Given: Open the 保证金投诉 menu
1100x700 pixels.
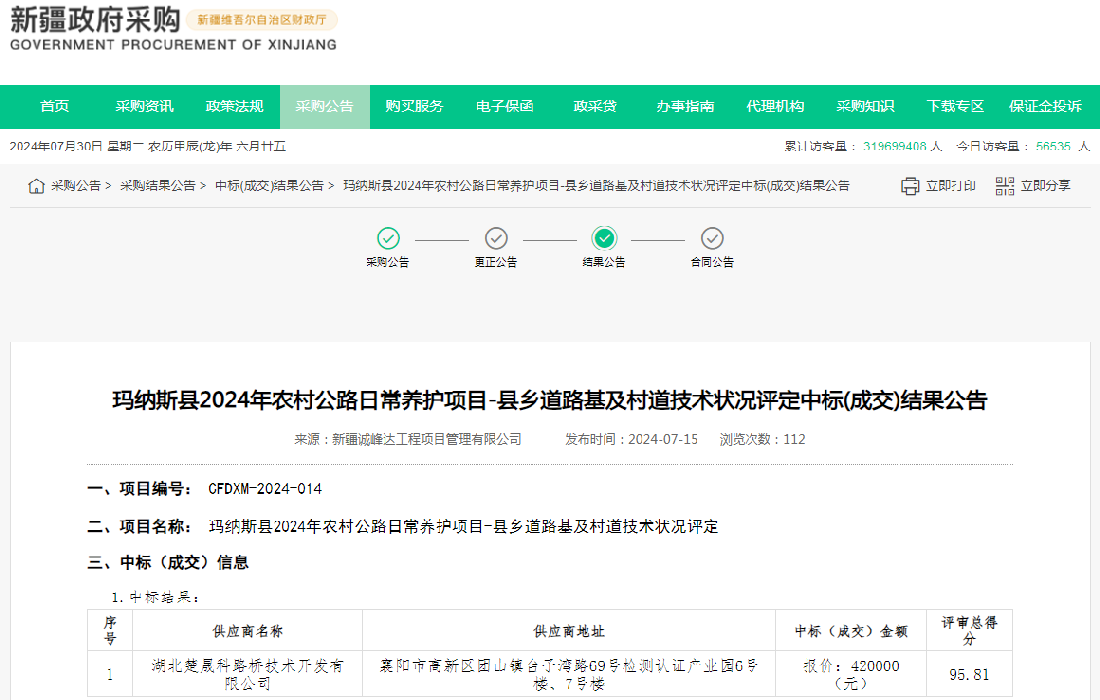Looking at the screenshot, I should pos(1044,107).
